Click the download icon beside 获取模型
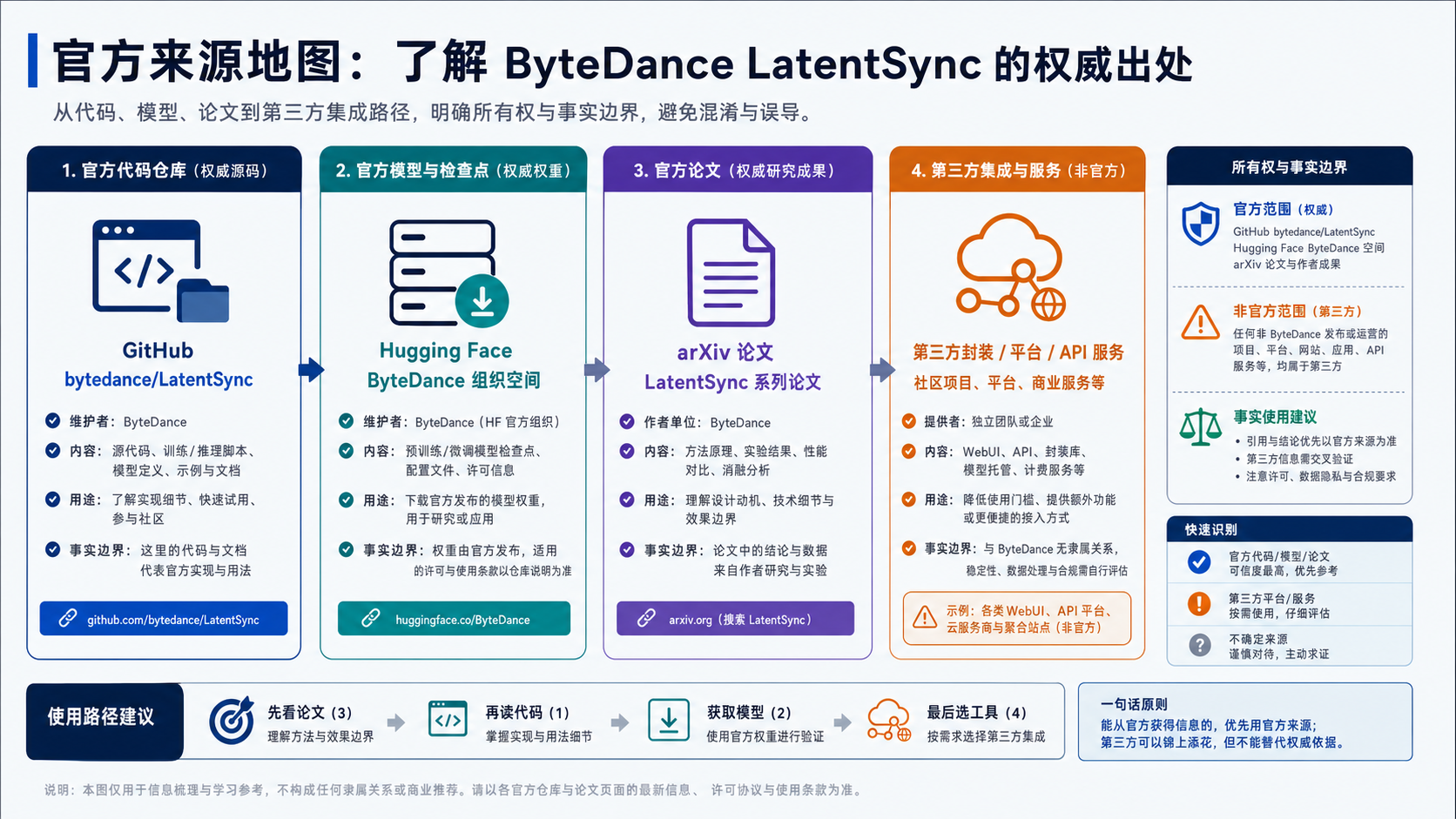Image resolution: width=1456 pixels, height=819 pixels. (669, 721)
